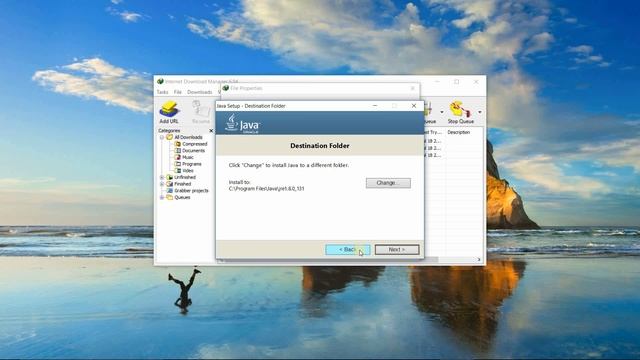Select the Unfinished category

pos(185,178)
